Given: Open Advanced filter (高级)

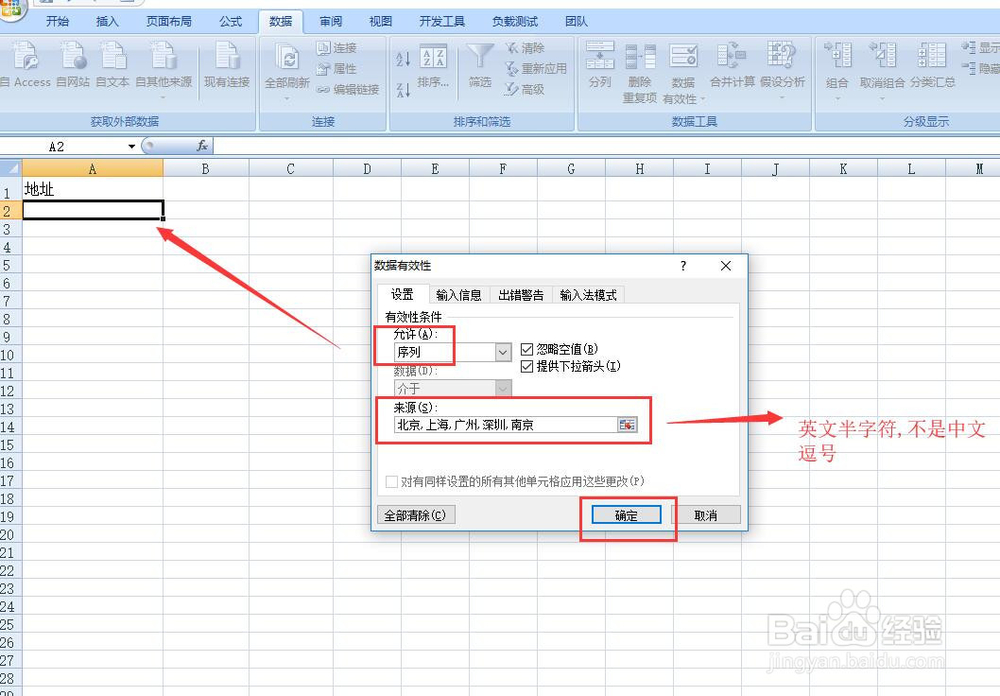Looking at the screenshot, I should [526, 89].
